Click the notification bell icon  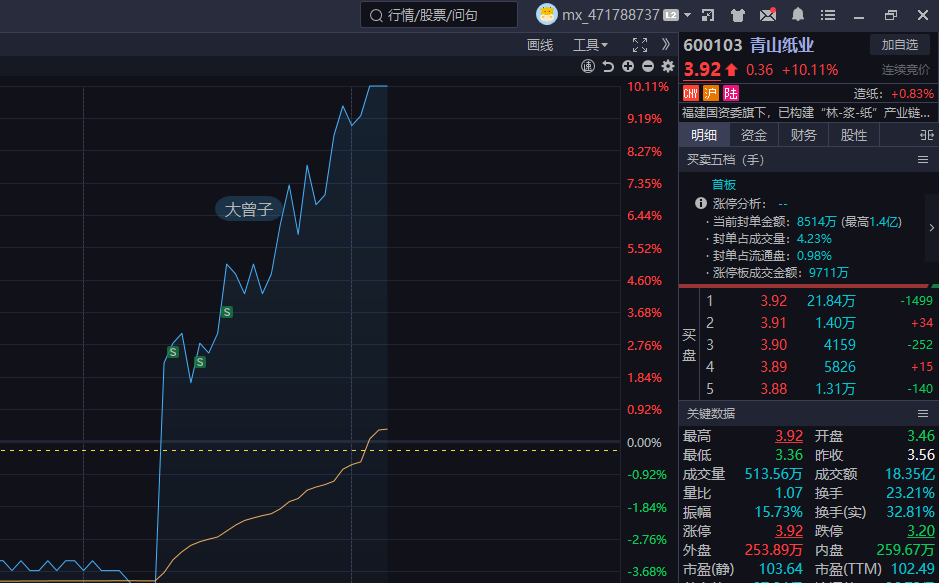[798, 15]
